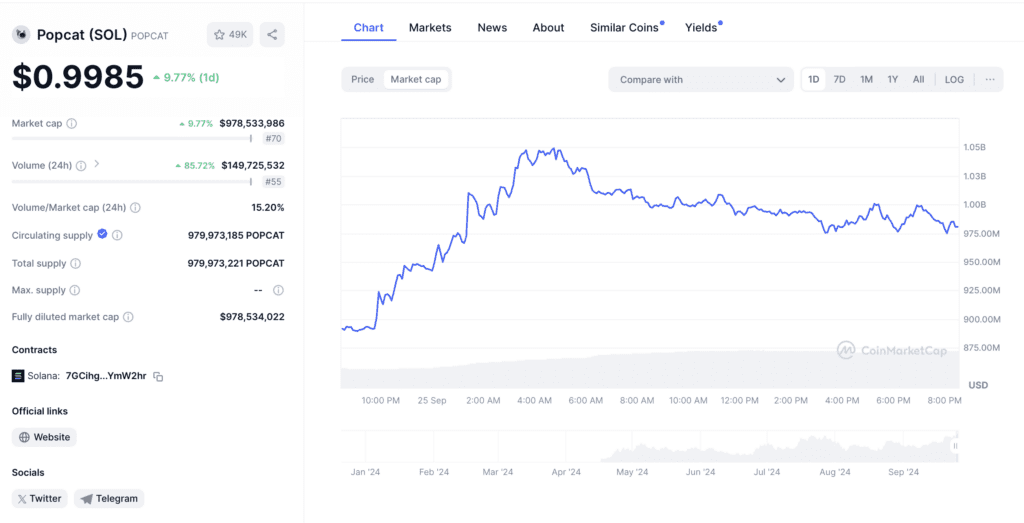Open the Yields tab
The image size is (1024, 523).
(702, 27)
